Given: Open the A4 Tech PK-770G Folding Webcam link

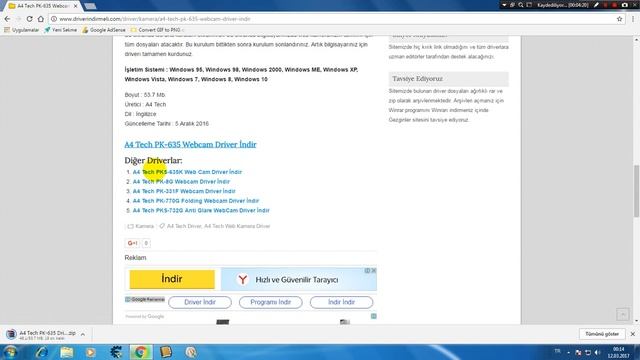Looking at the screenshot, I should [196, 201].
